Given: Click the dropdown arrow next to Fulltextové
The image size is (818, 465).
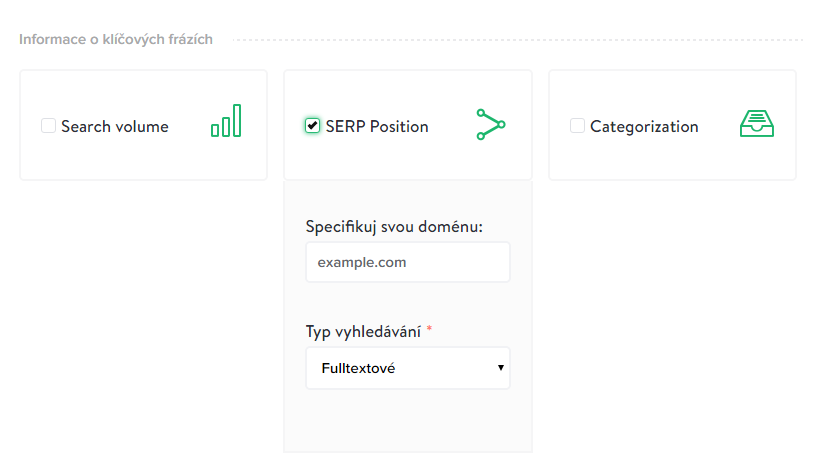Looking at the screenshot, I should (x=501, y=368).
